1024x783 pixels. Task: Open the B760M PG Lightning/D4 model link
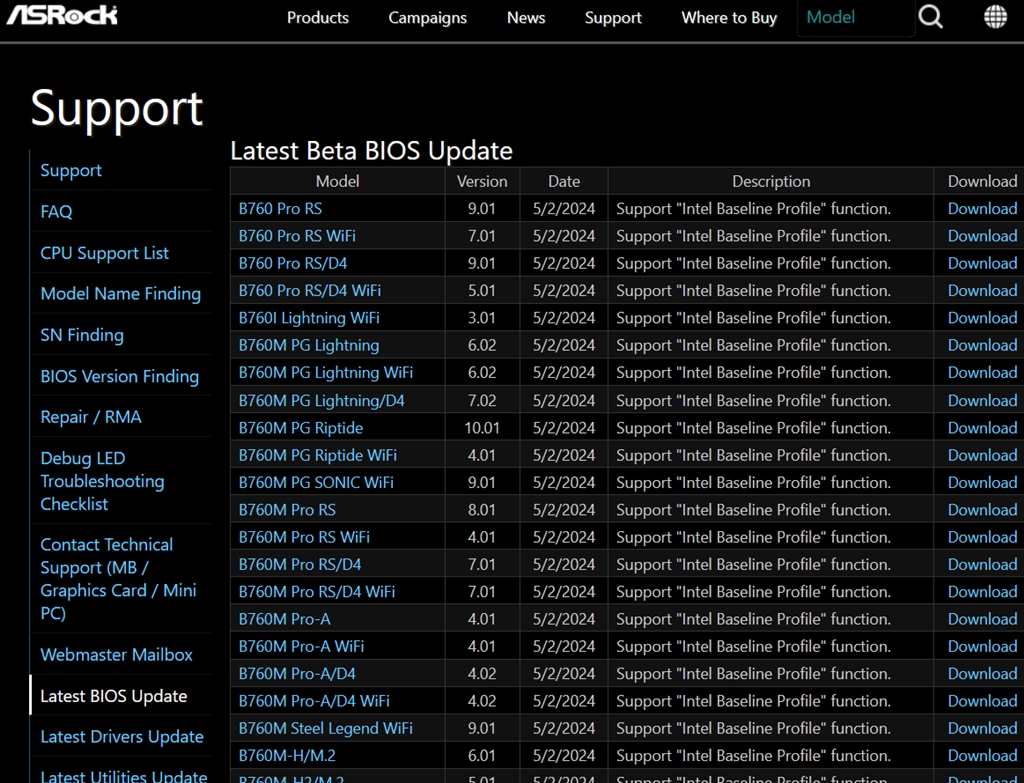click(x=321, y=400)
